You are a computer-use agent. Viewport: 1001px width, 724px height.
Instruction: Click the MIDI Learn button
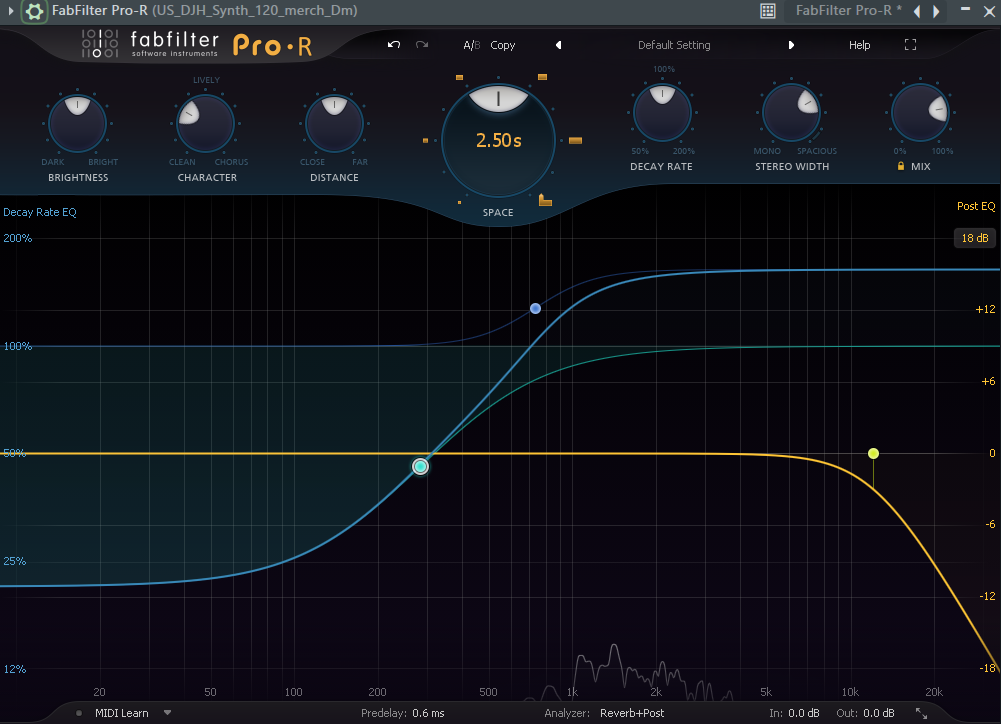point(121,713)
